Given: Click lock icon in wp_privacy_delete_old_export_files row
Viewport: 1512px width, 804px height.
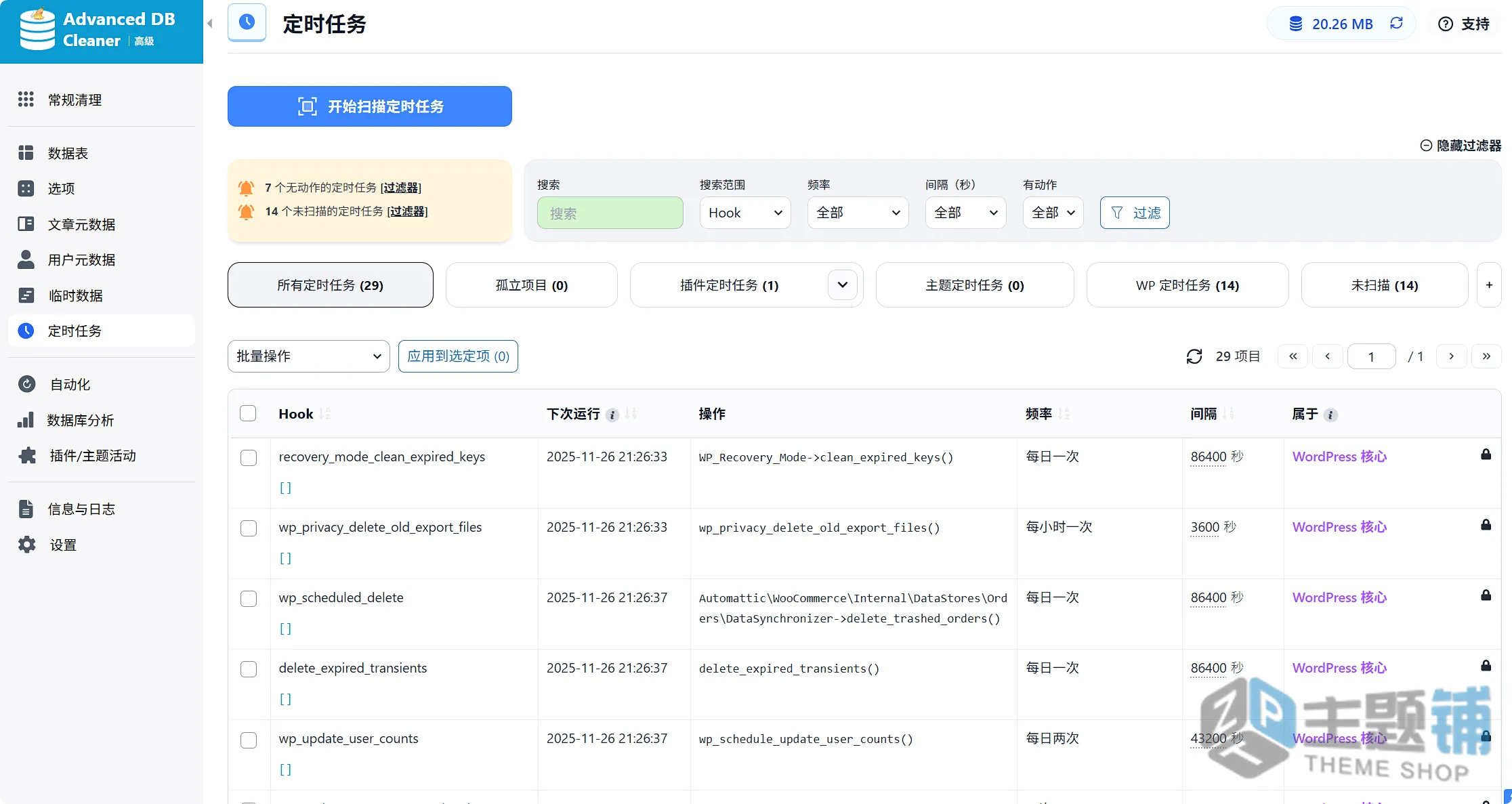Looking at the screenshot, I should coord(1486,525).
